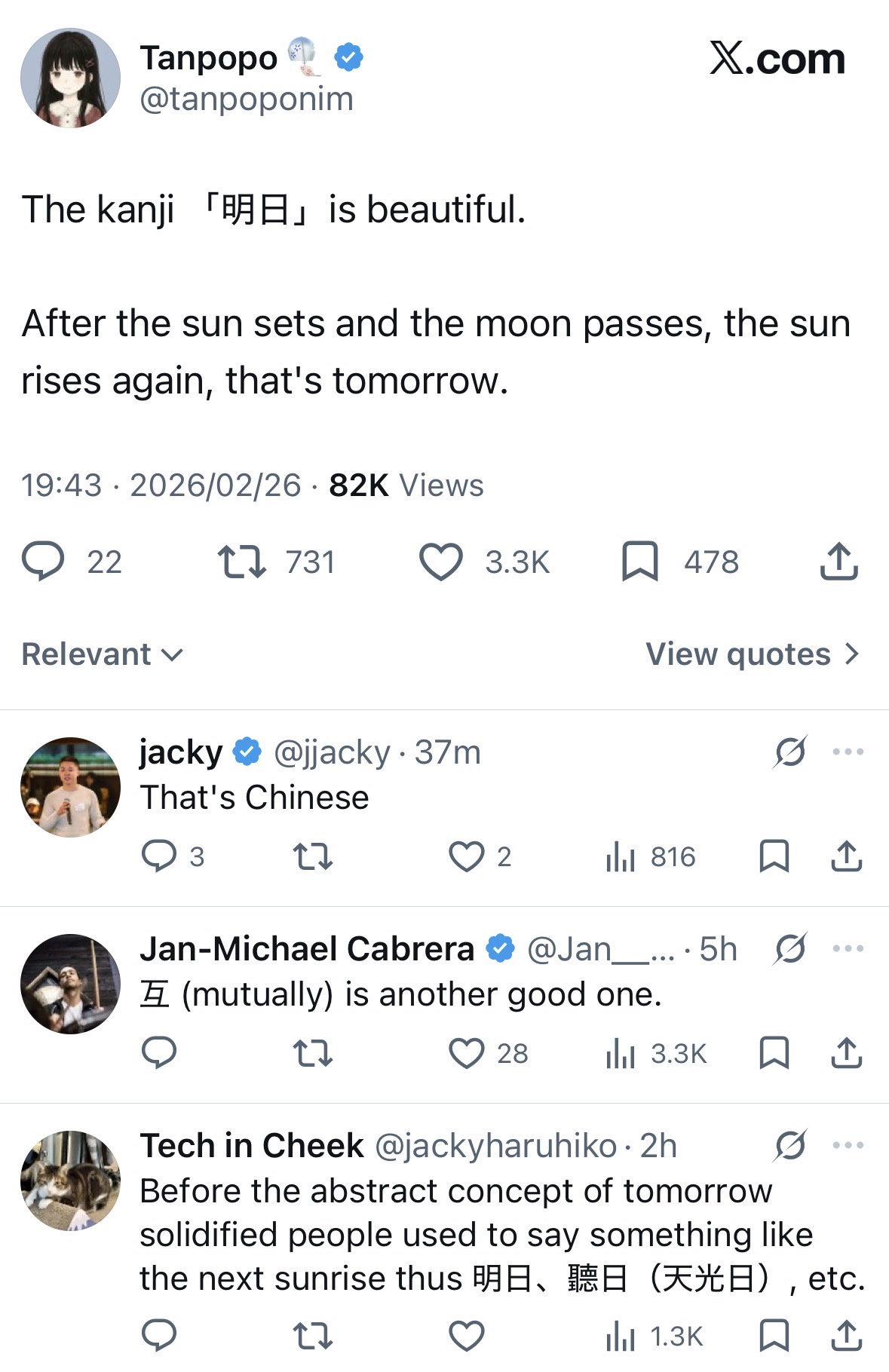Bookmark Jan-Michael Cabrera's reply
This screenshot has width=889, height=1372.
[774, 1053]
